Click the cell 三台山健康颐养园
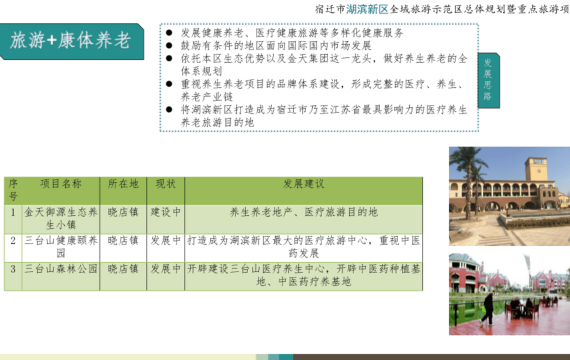The width and height of the screenshot is (570, 360). click(x=61, y=248)
